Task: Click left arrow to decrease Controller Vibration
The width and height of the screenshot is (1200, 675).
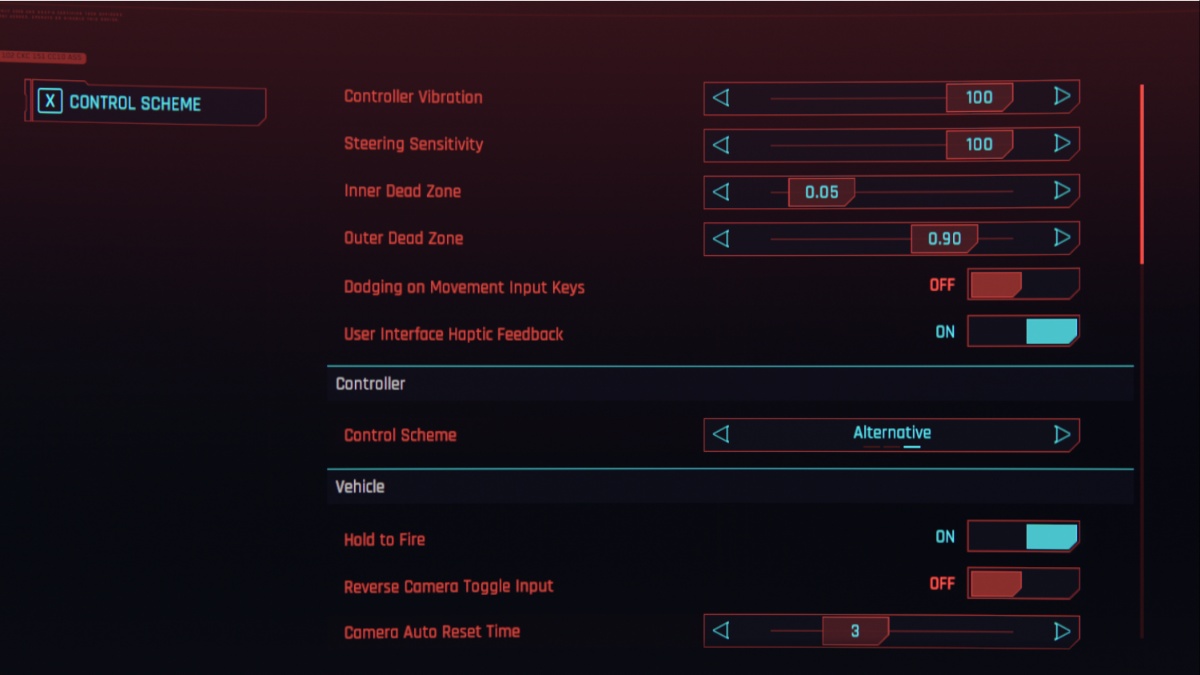Action: (x=723, y=97)
